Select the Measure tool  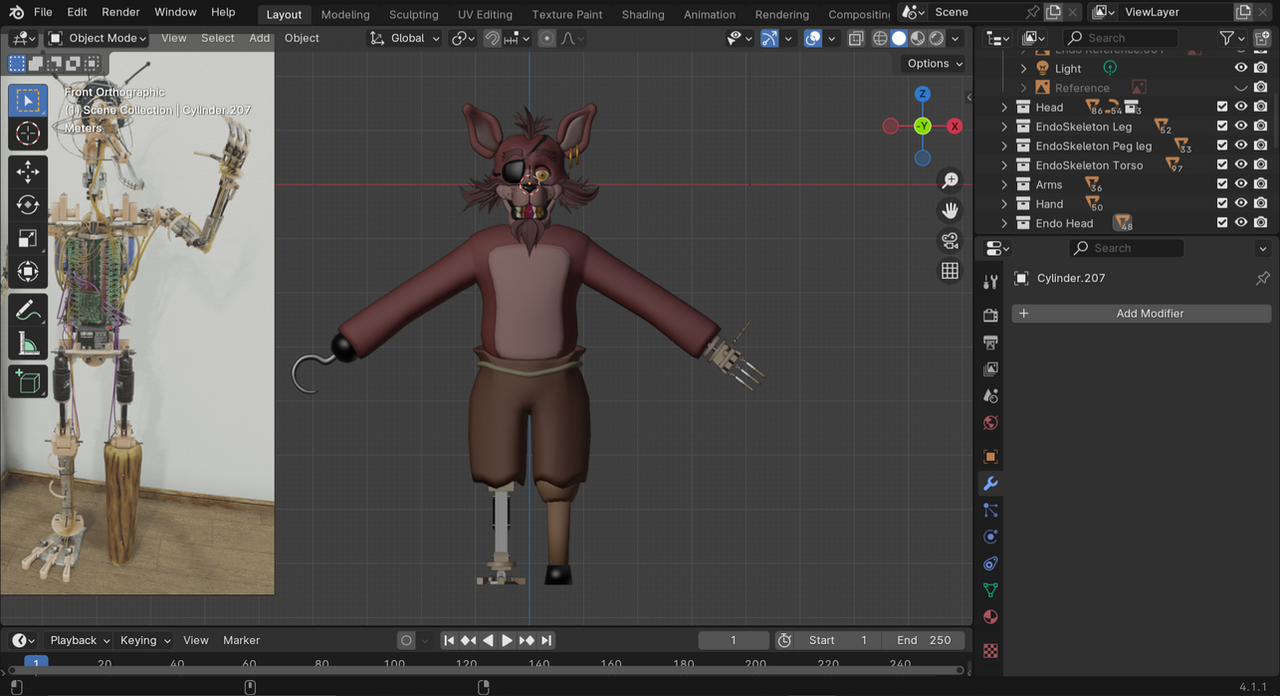click(x=28, y=343)
